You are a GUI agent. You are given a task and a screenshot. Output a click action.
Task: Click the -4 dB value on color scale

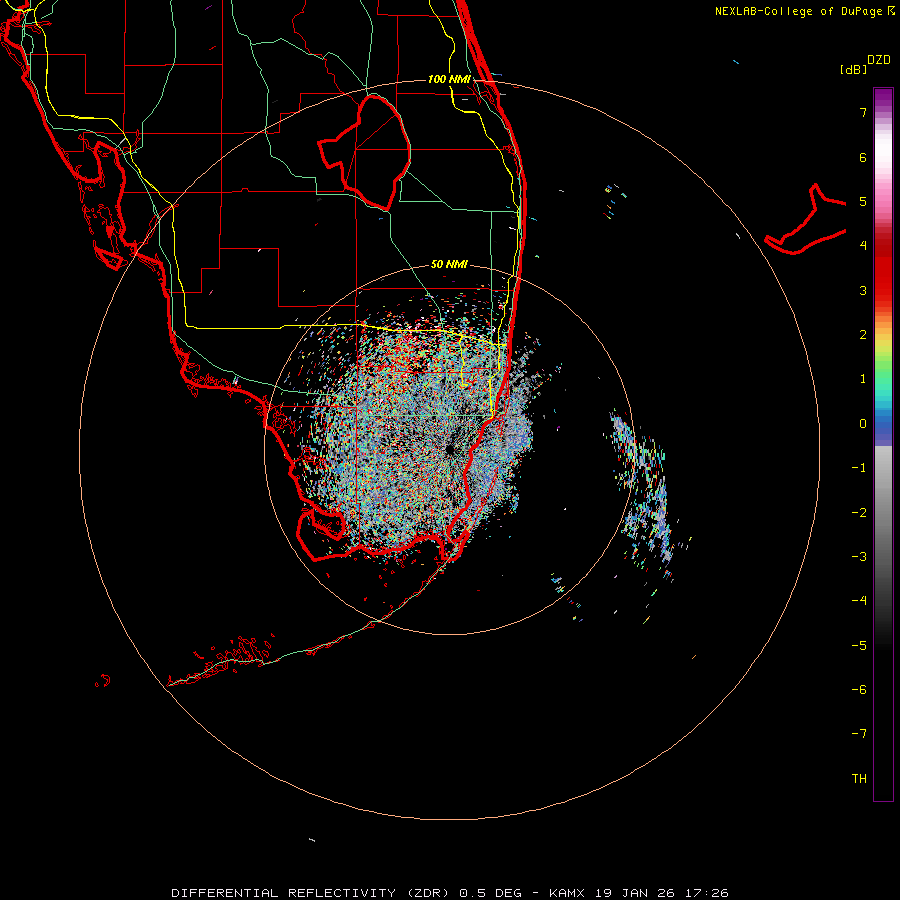pyautogui.click(x=859, y=601)
